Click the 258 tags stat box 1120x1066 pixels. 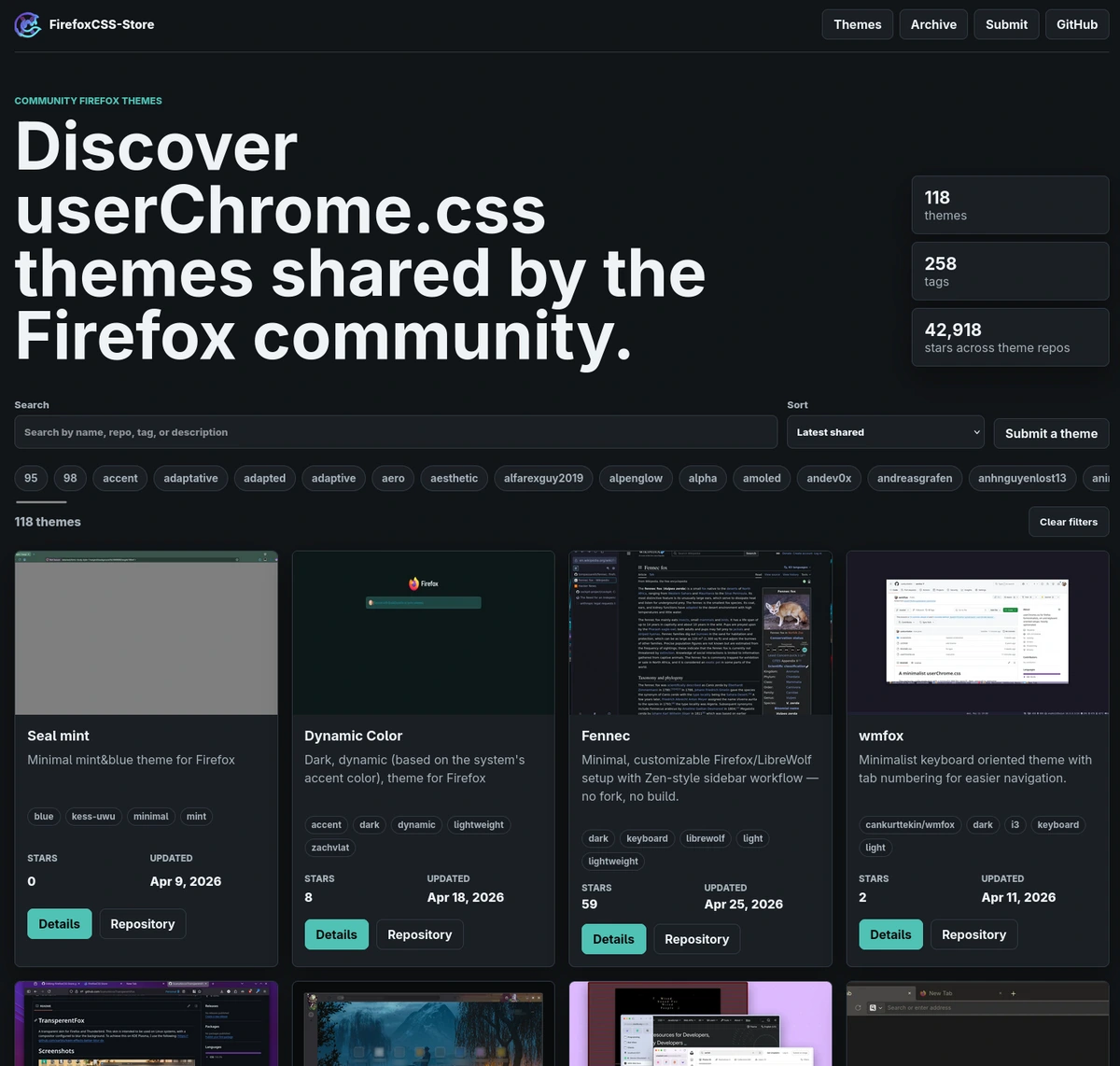1010,272
